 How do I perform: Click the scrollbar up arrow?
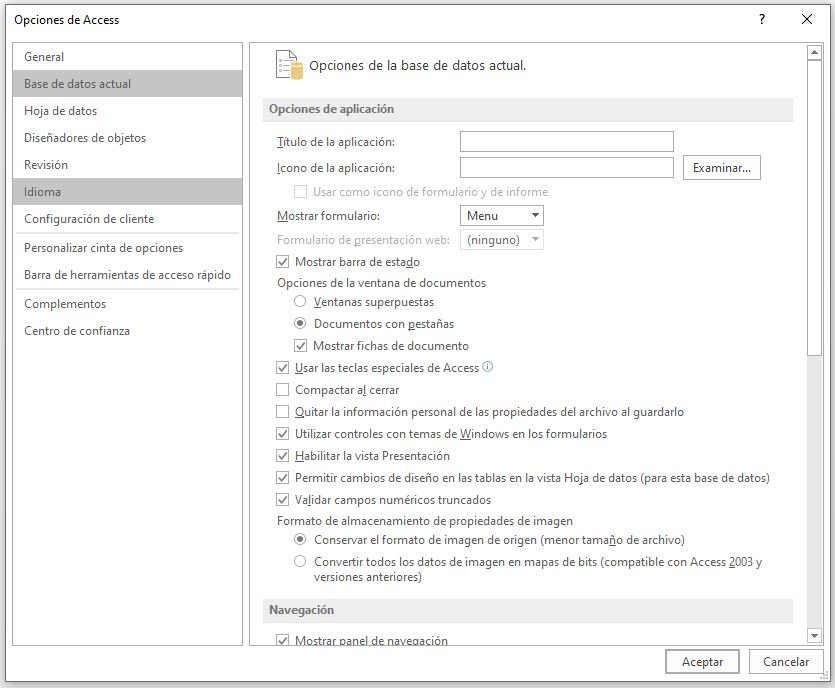[x=814, y=52]
